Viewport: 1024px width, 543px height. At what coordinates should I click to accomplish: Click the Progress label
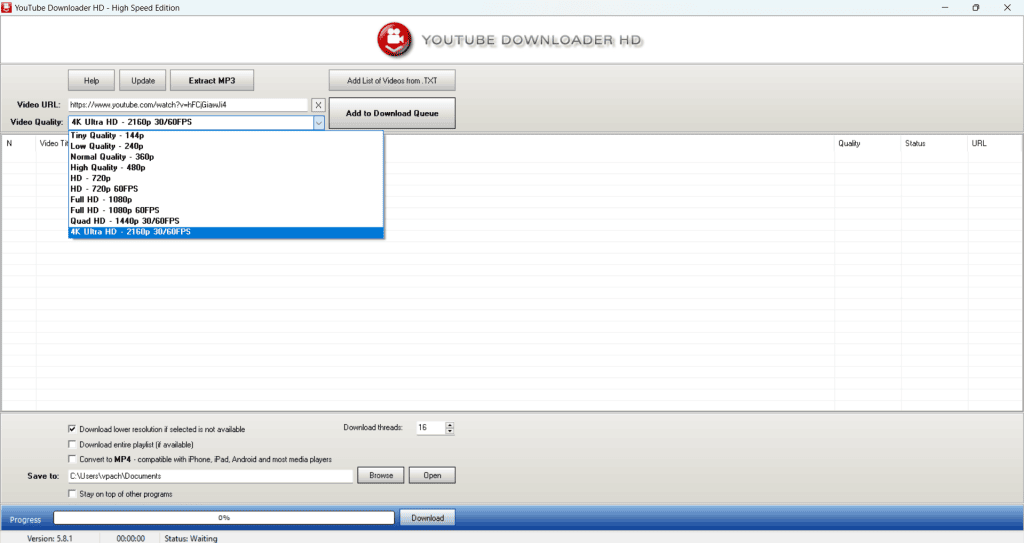point(25,519)
